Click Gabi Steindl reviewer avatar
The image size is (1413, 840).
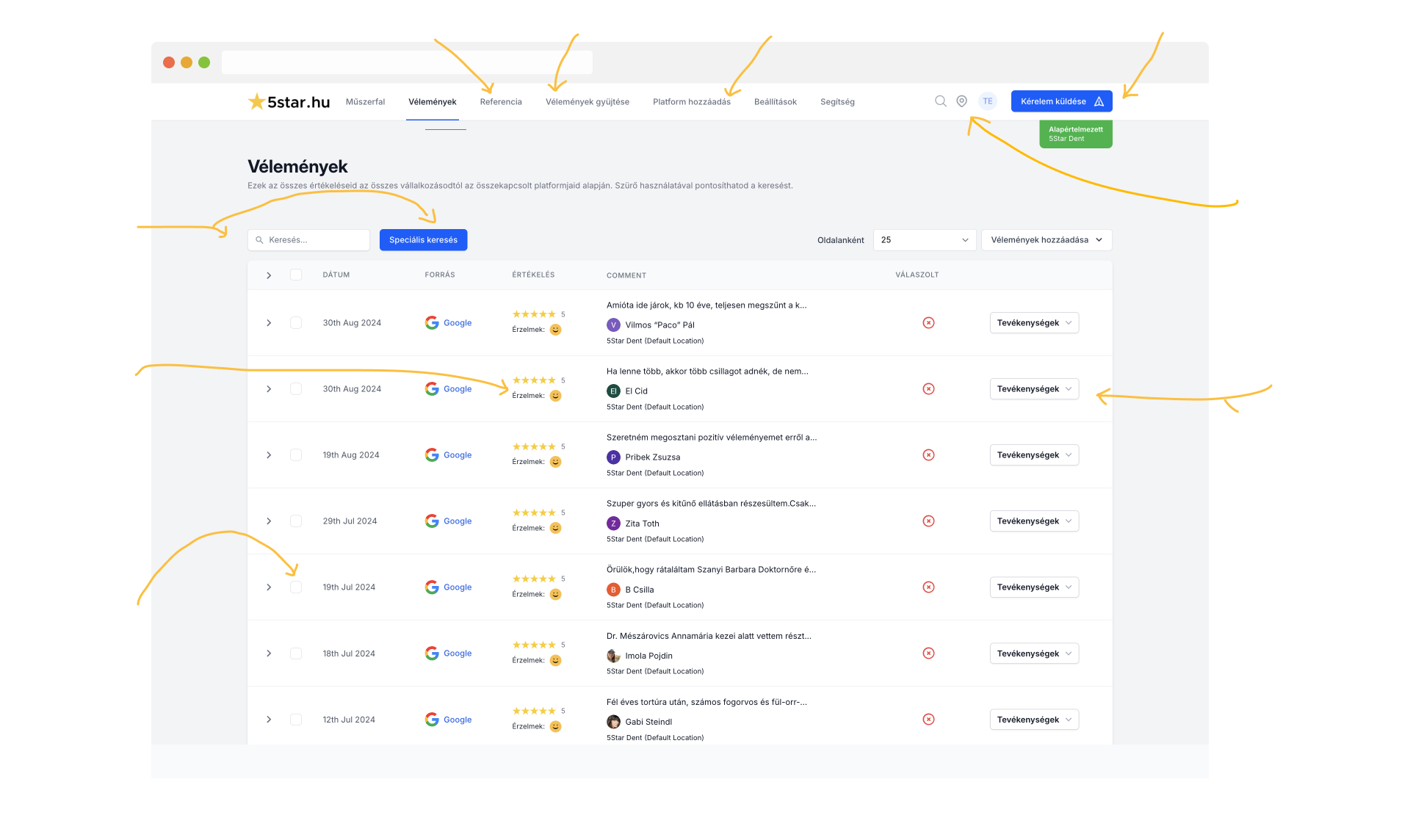pyautogui.click(x=613, y=722)
